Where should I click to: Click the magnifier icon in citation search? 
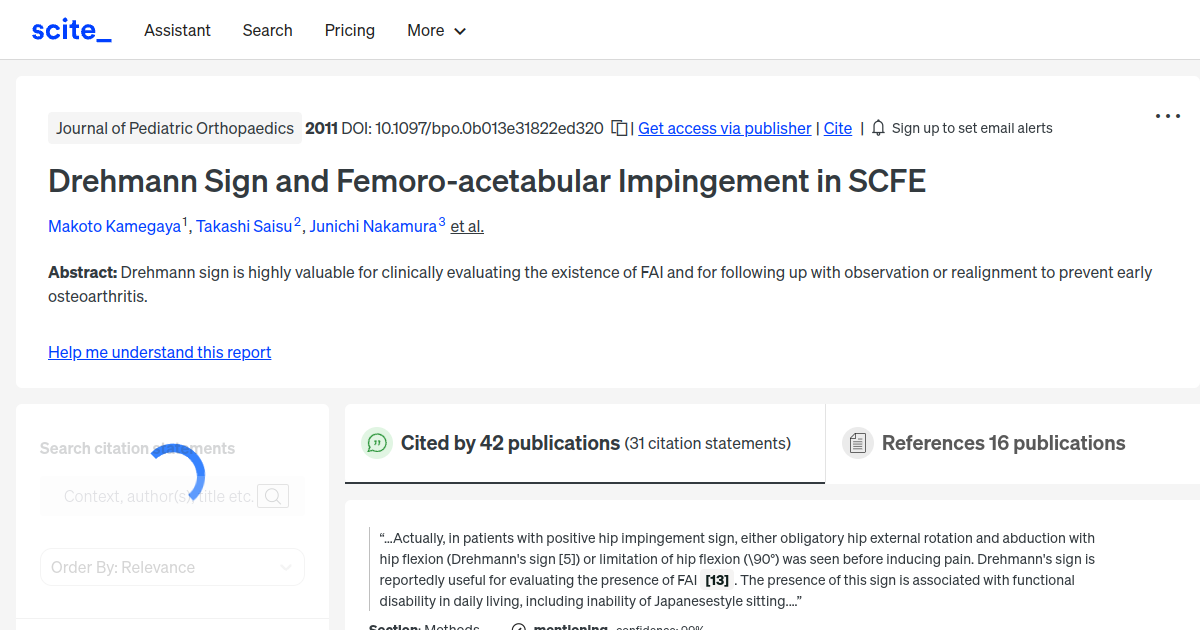click(x=273, y=495)
